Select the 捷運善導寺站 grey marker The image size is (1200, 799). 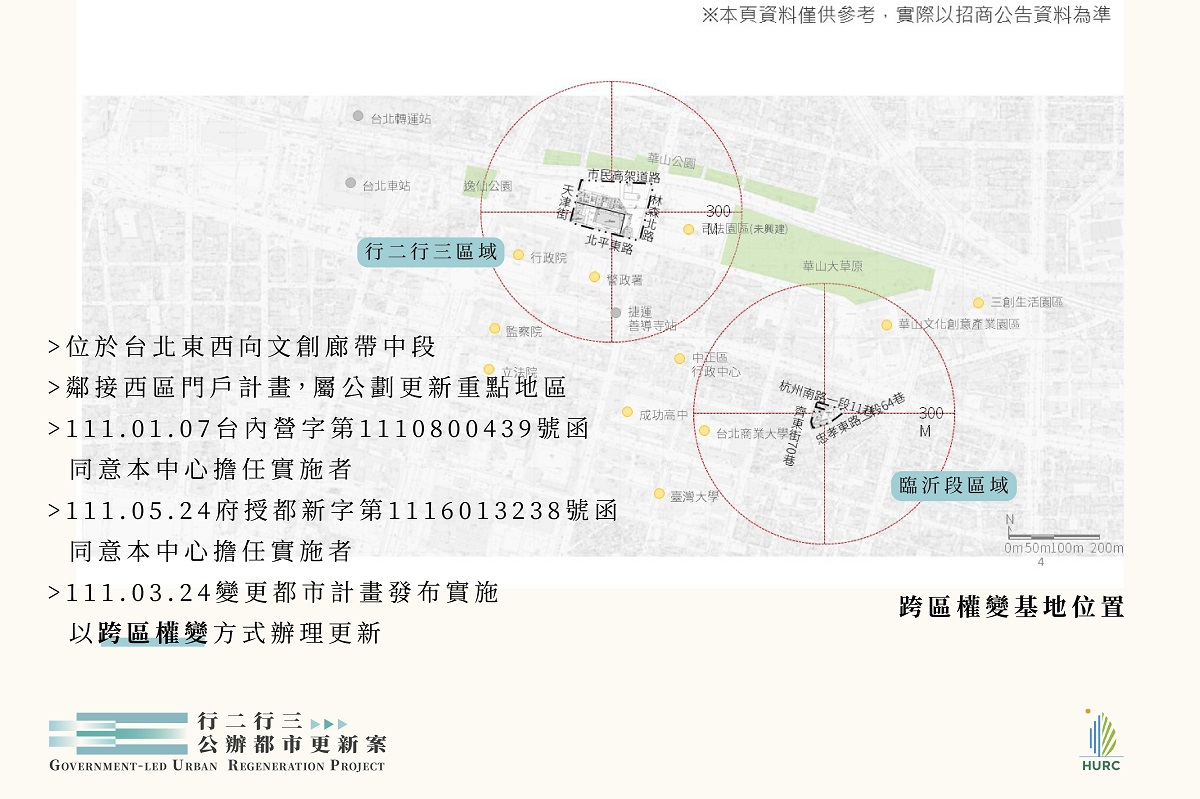[x=616, y=312]
